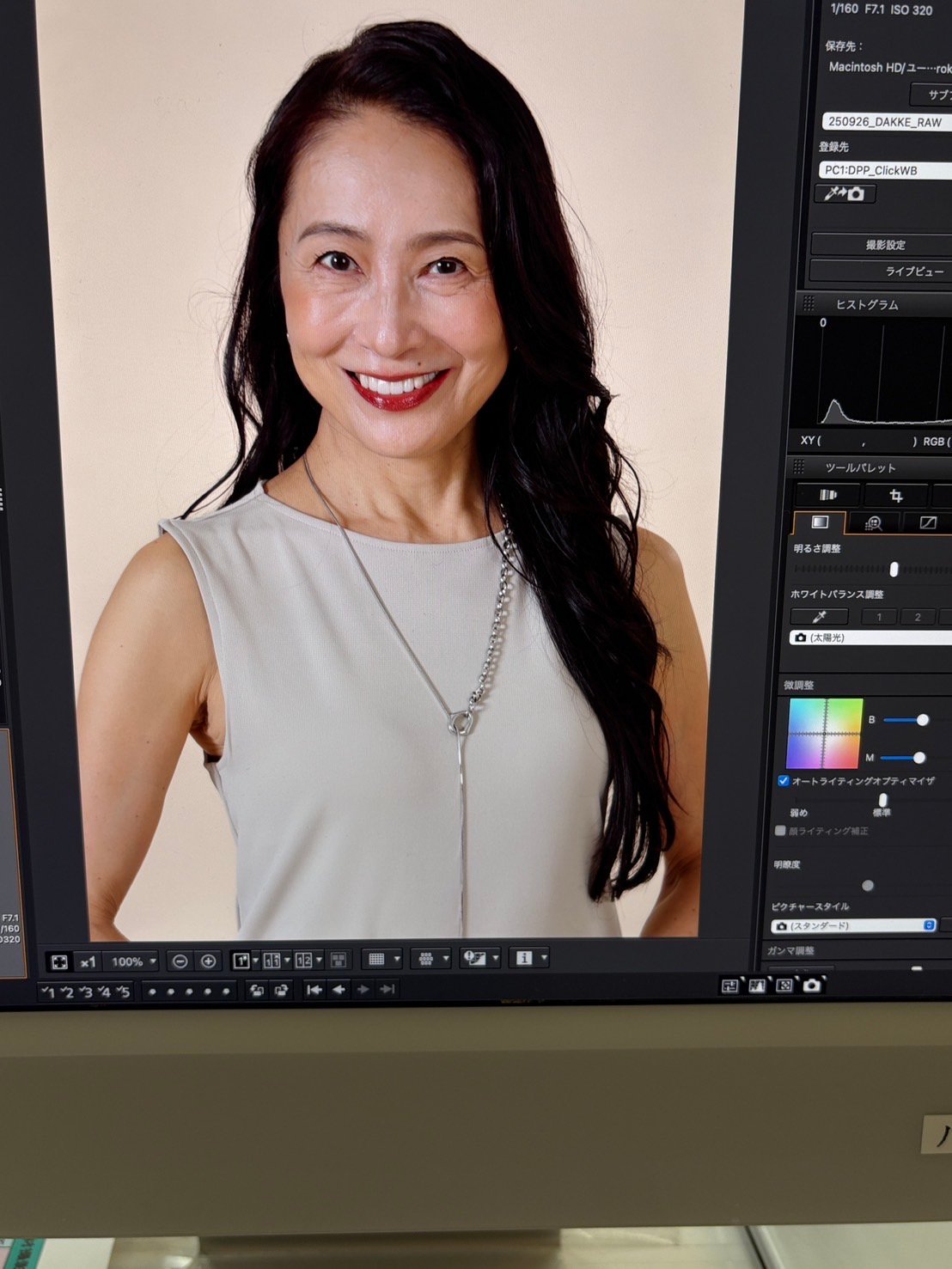Uncheck オートライティングオプティマイザ checkbox

(x=783, y=781)
